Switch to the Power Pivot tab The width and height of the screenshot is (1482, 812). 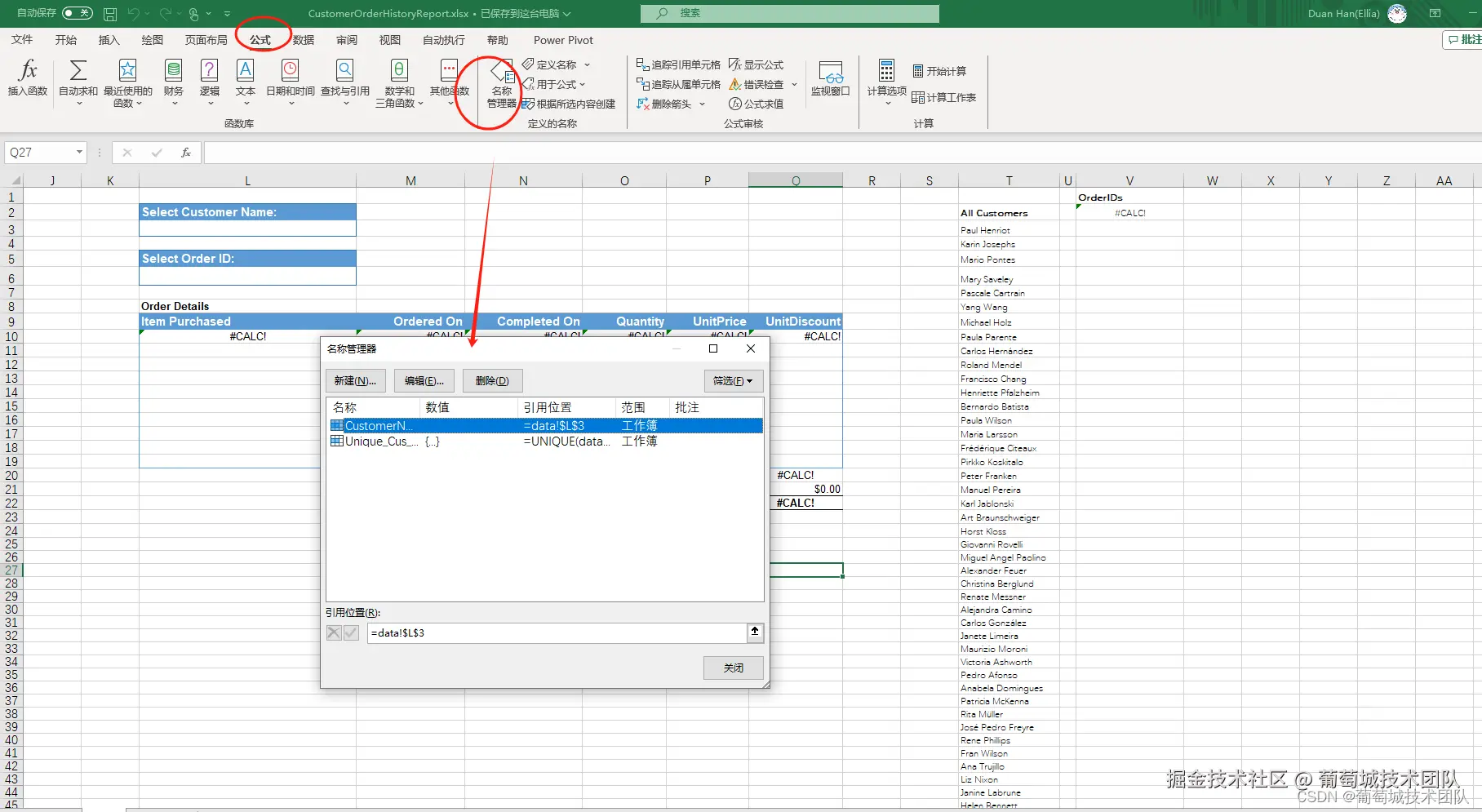pos(563,40)
